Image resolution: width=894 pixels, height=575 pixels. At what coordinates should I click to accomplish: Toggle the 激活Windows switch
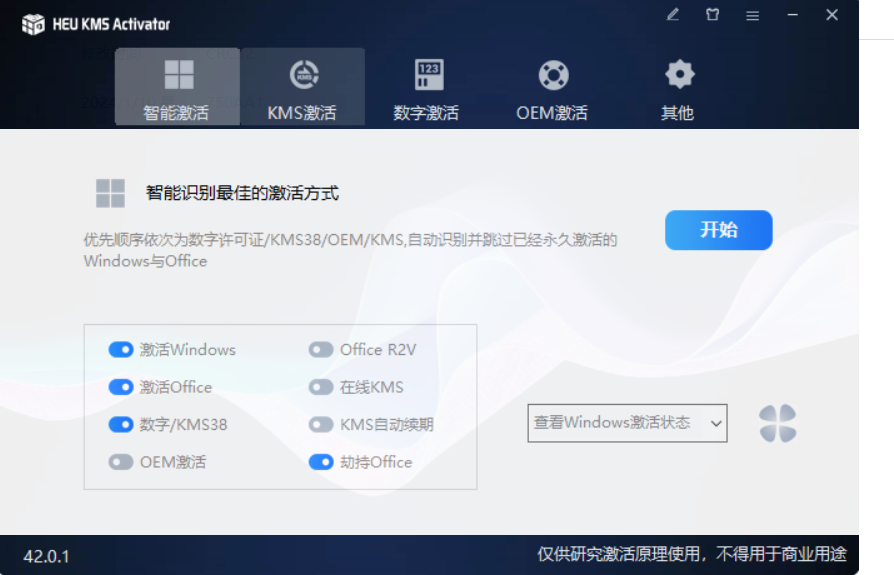pos(121,349)
